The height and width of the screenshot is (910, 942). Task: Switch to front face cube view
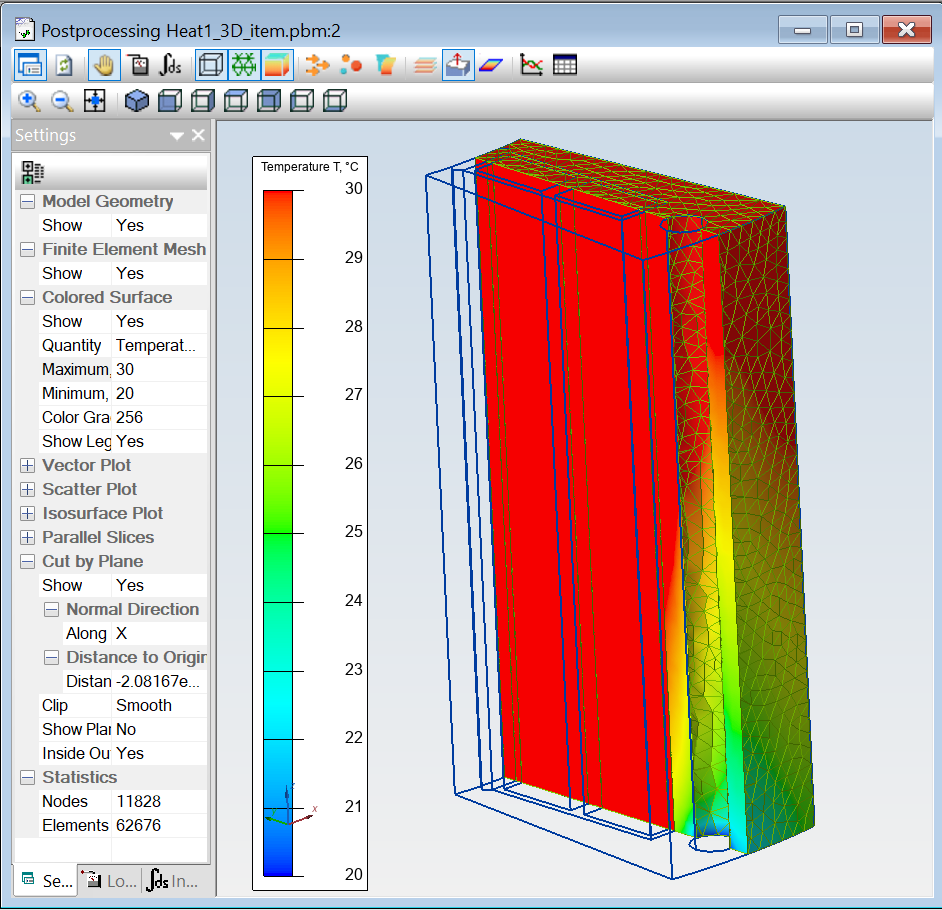click(170, 102)
